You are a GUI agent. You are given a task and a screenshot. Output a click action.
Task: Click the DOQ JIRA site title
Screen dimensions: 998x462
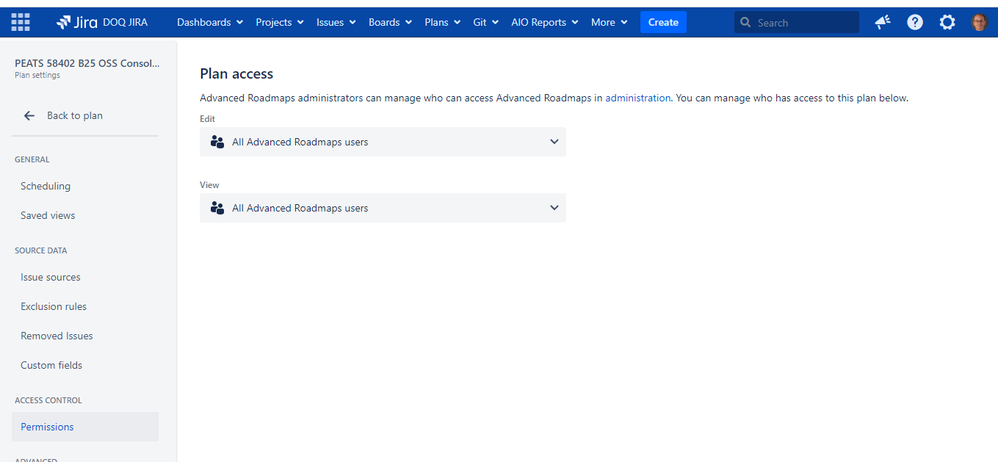click(x=125, y=22)
